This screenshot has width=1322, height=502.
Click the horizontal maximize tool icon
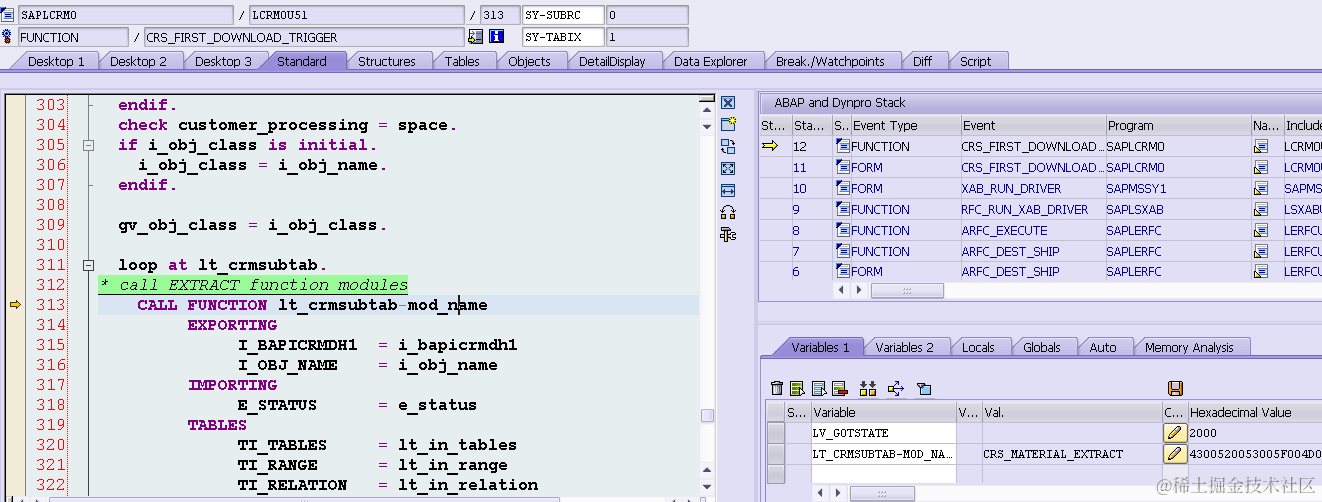[x=728, y=190]
